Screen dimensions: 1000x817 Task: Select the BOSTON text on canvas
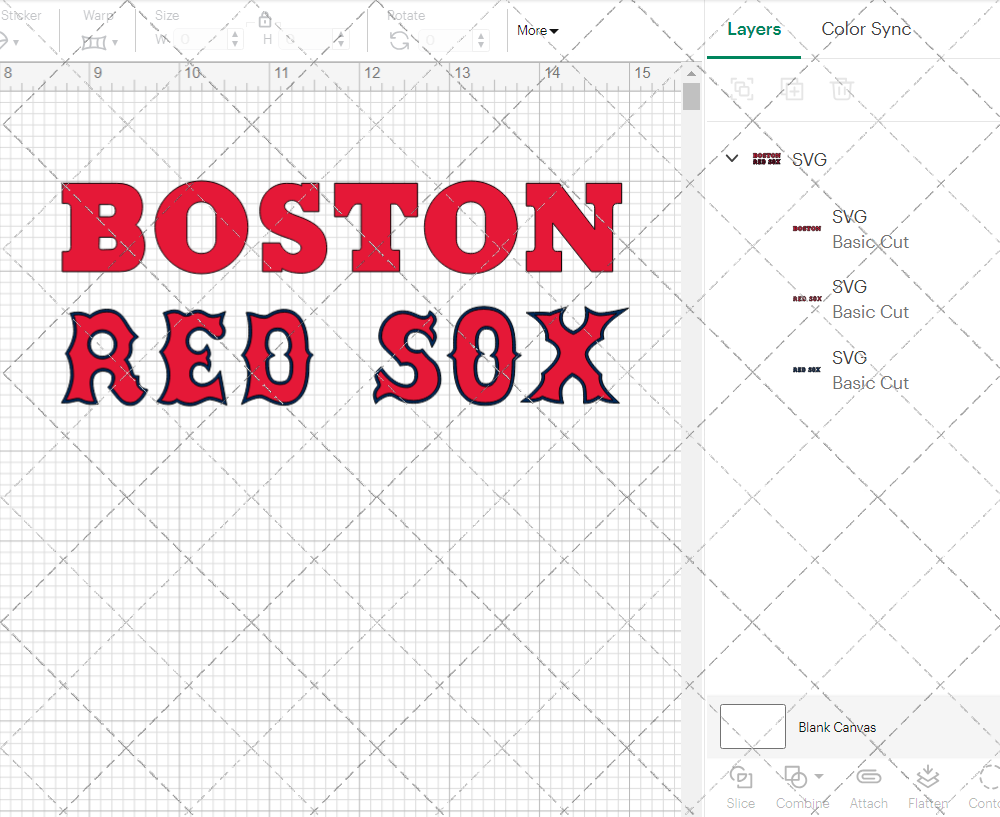click(341, 228)
